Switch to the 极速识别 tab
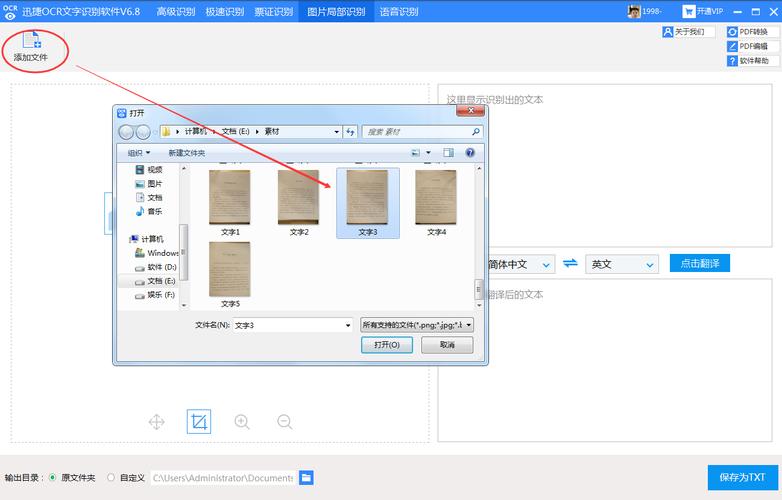 (x=224, y=11)
